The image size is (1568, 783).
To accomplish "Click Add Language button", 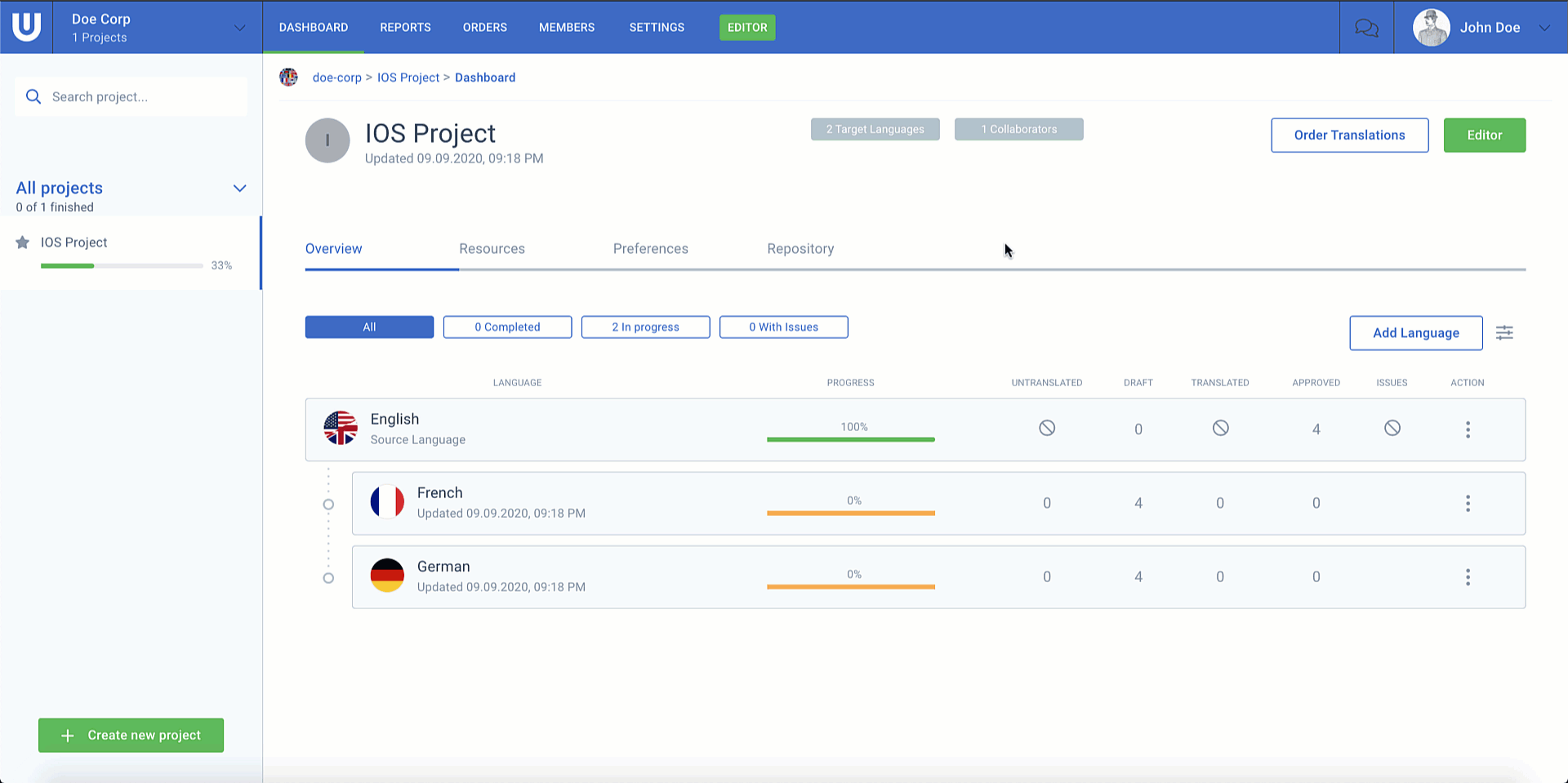I will tap(1415, 332).
